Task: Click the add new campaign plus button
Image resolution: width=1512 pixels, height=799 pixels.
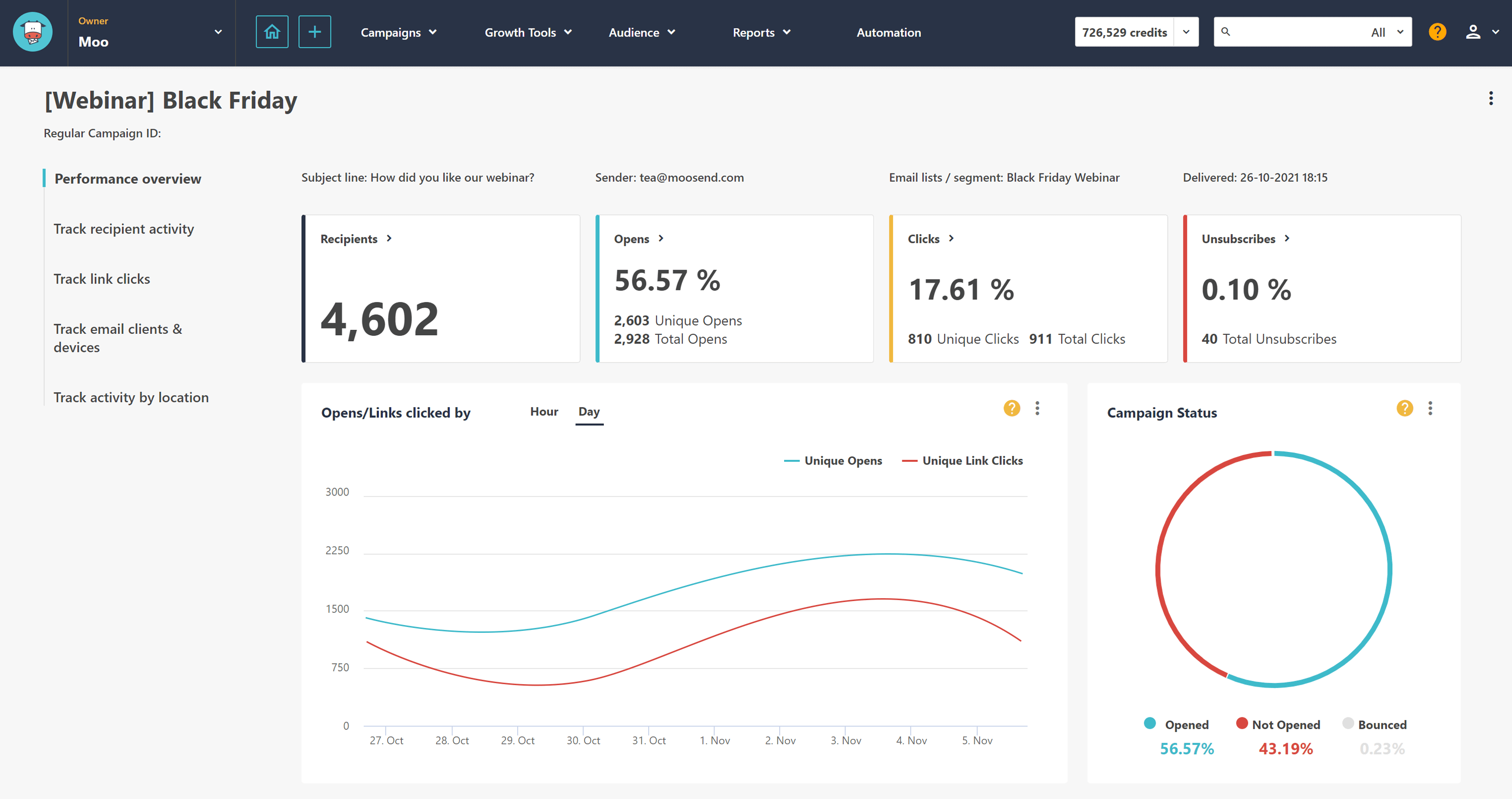Action: click(313, 32)
